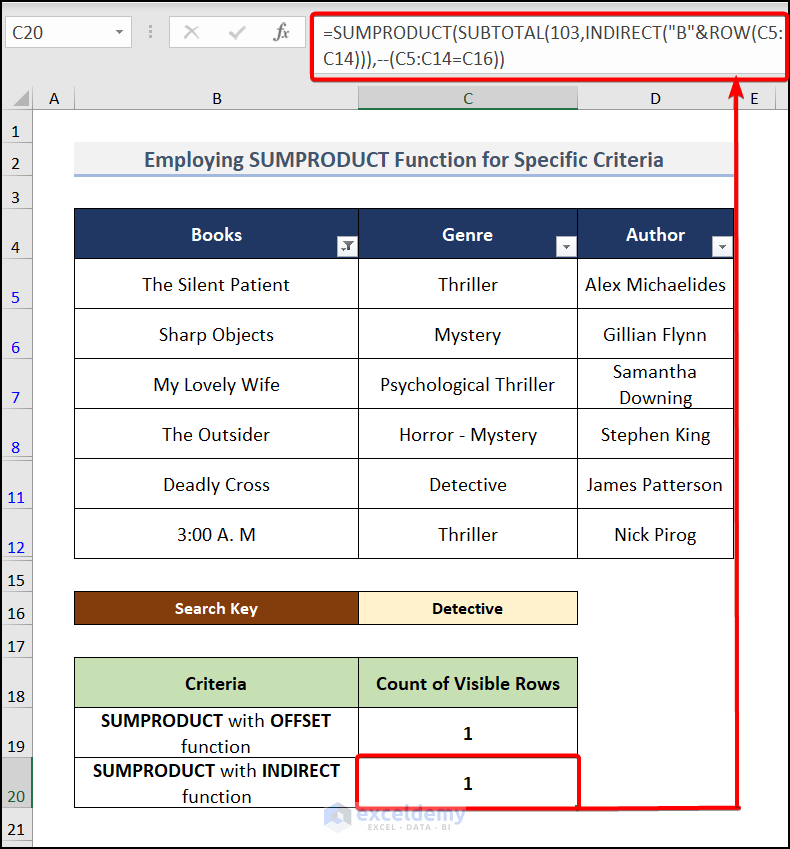Select column B header
The height and width of the screenshot is (849, 790).
[217, 99]
